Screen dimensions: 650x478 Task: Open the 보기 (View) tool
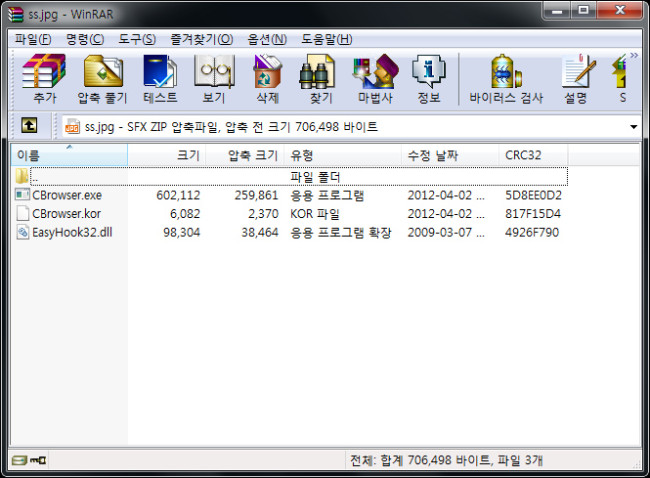tap(213, 78)
